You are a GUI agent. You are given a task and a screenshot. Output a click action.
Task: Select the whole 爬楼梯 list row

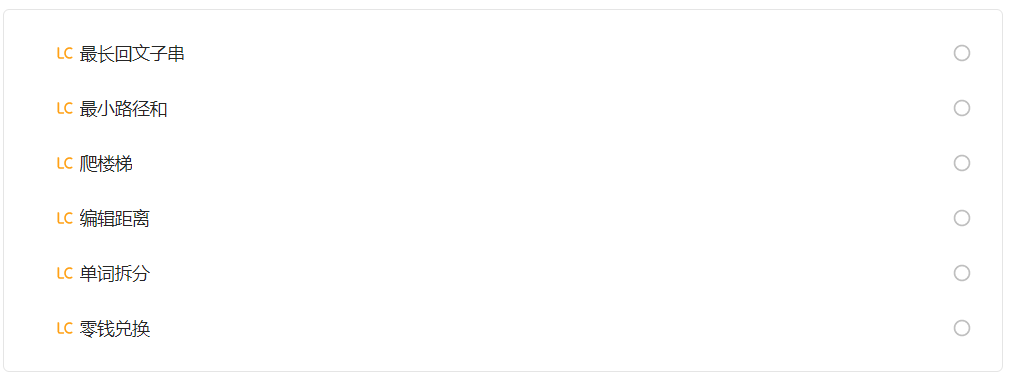point(503,164)
